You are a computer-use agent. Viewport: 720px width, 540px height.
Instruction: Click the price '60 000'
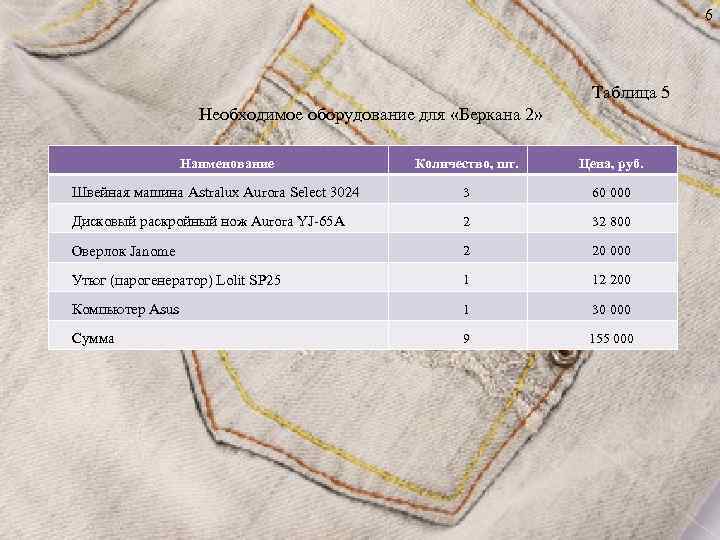pos(611,192)
